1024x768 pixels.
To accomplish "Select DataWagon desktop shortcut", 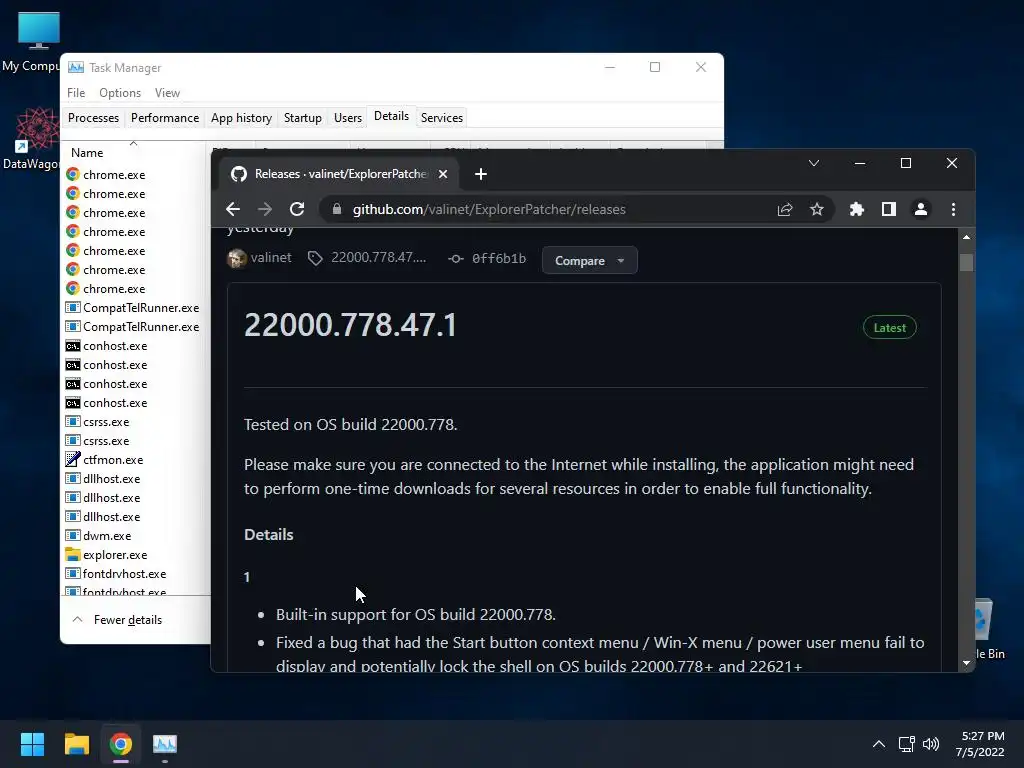I will (31, 138).
